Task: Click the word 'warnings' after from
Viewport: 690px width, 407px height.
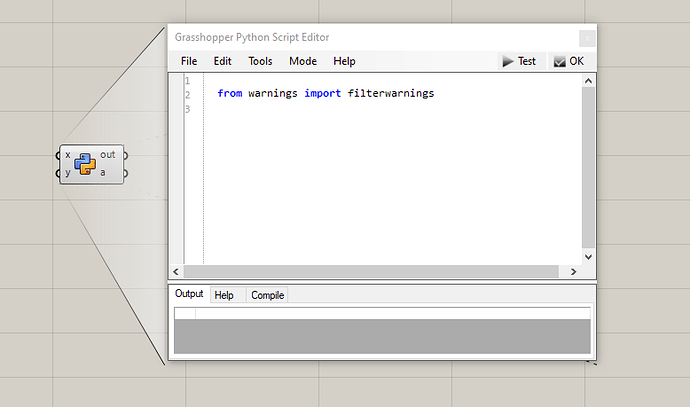Action: coord(273,93)
